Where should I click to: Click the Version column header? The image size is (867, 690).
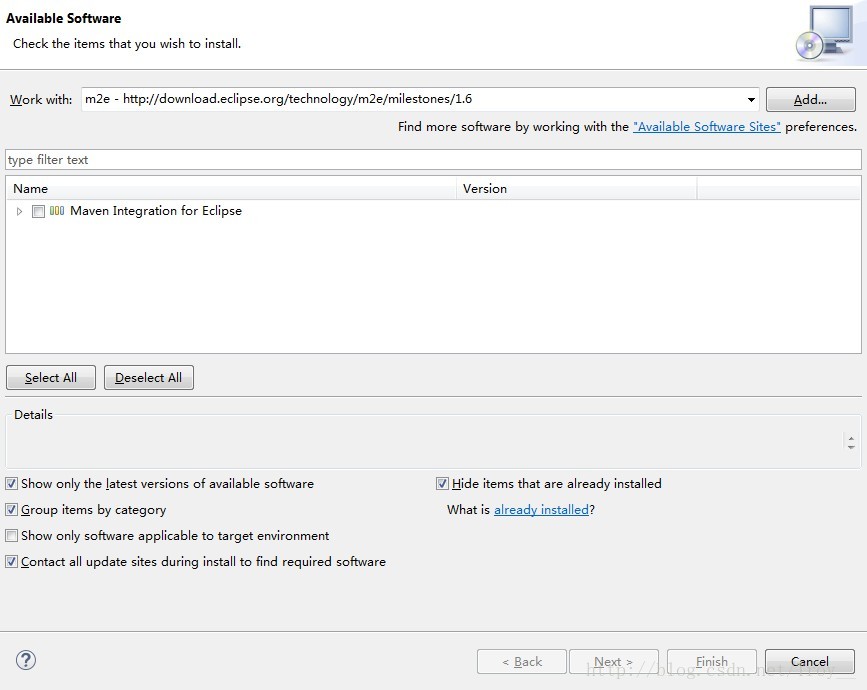[577, 189]
